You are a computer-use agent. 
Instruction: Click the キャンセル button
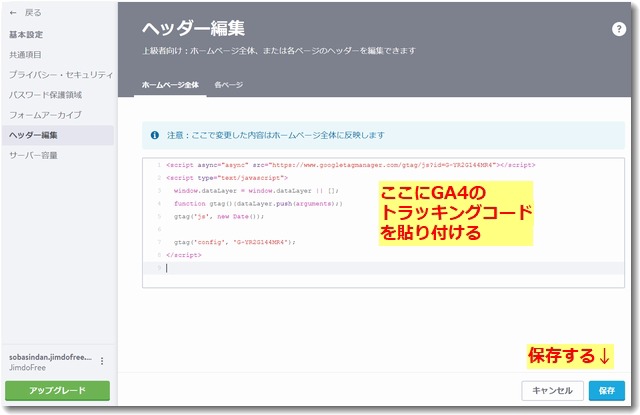[x=551, y=391]
